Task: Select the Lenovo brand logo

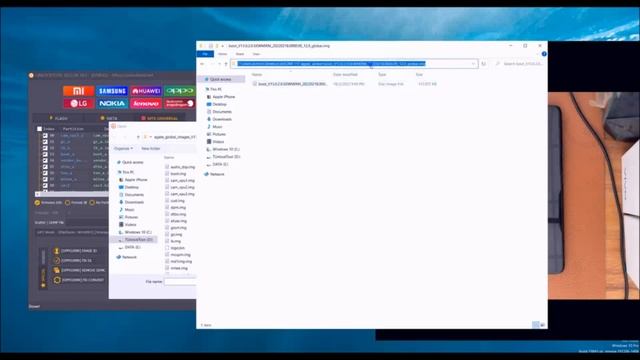Action: (146, 104)
